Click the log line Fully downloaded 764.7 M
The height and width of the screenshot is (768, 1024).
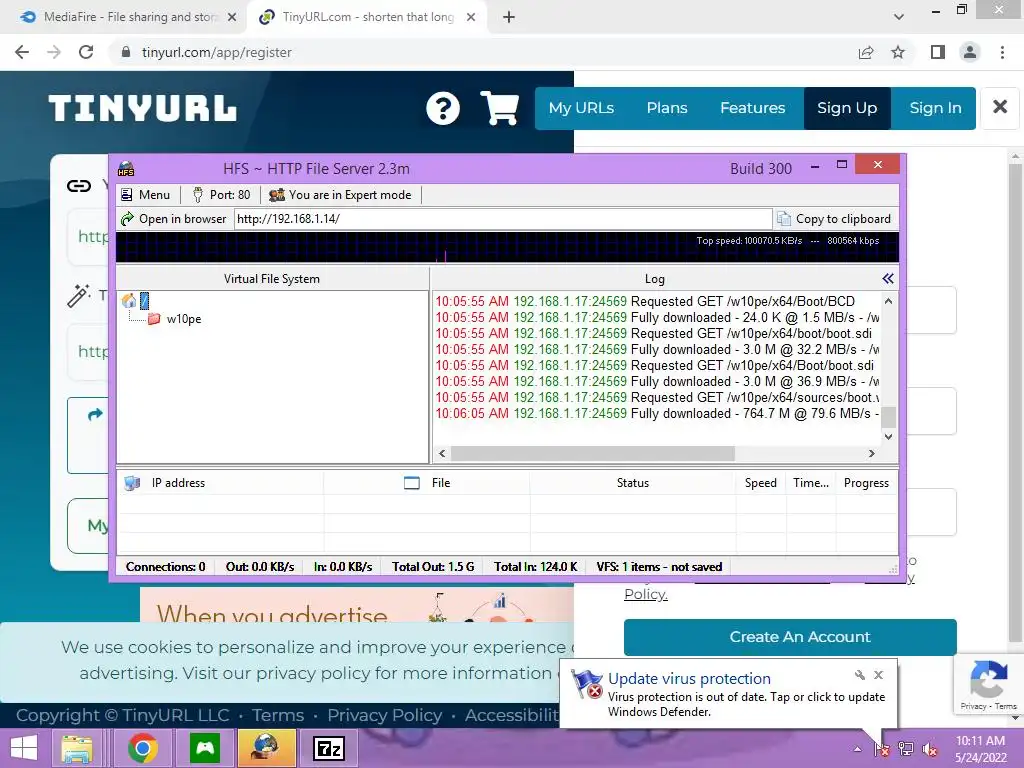point(656,413)
